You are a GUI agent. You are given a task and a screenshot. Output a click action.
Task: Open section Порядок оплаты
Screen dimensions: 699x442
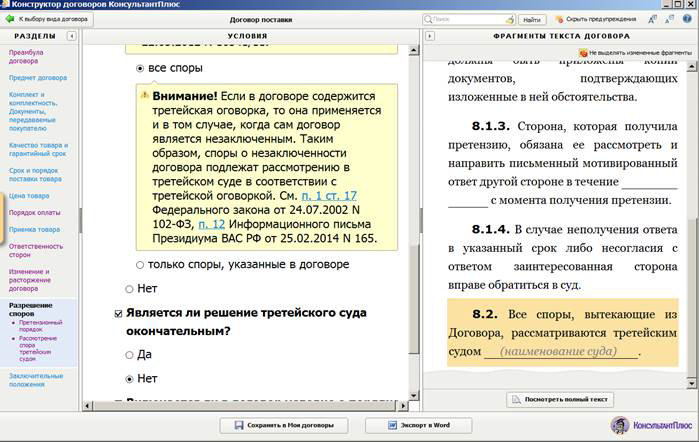tap(34, 213)
